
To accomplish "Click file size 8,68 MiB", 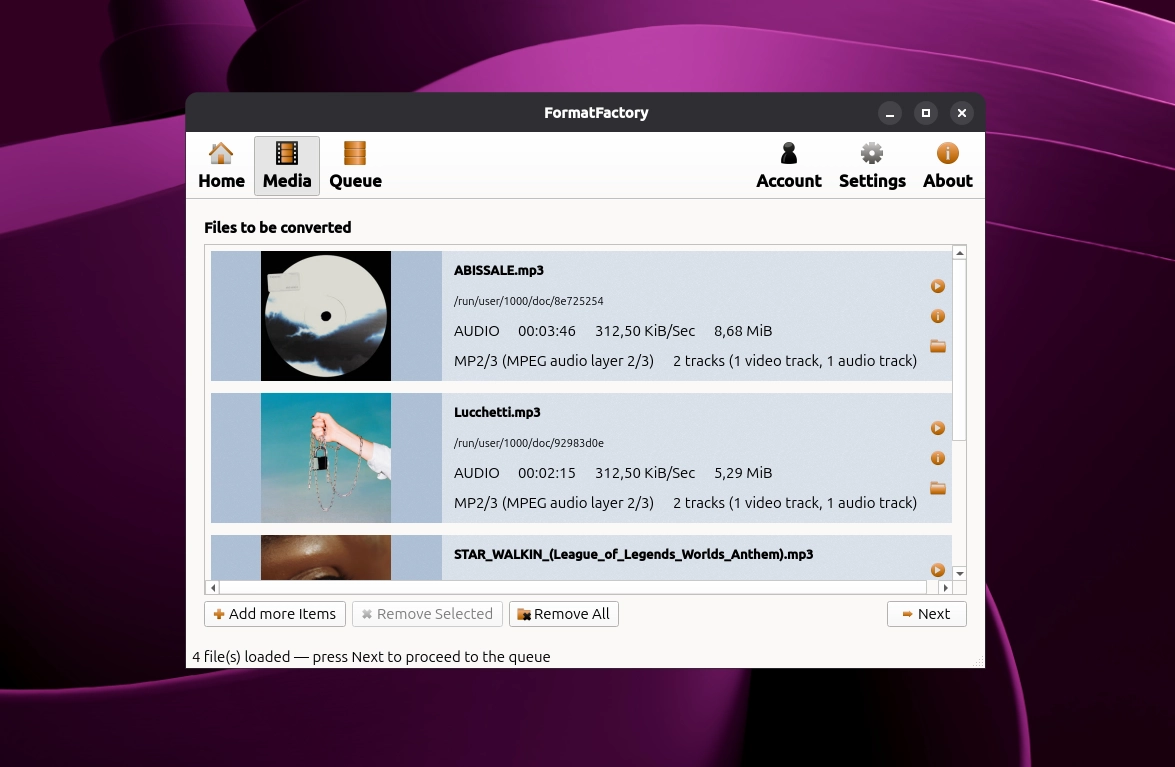I will (x=743, y=331).
